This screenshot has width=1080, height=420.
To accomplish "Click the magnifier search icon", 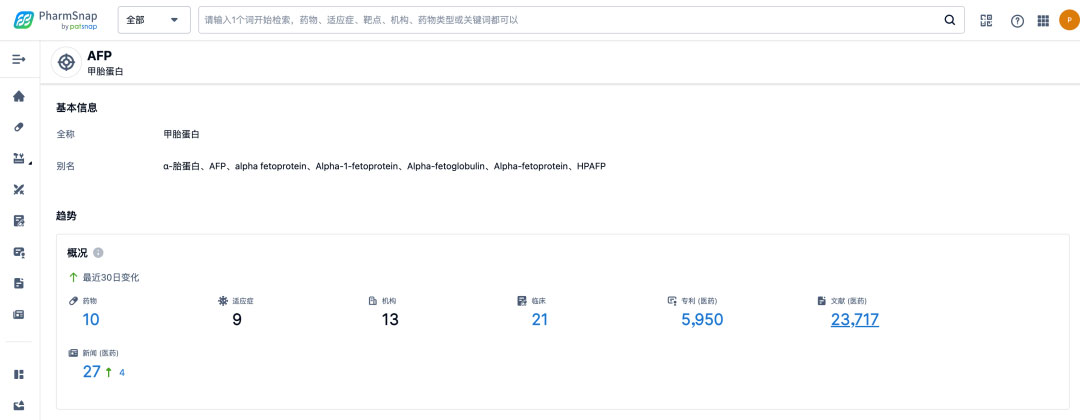I will point(949,20).
